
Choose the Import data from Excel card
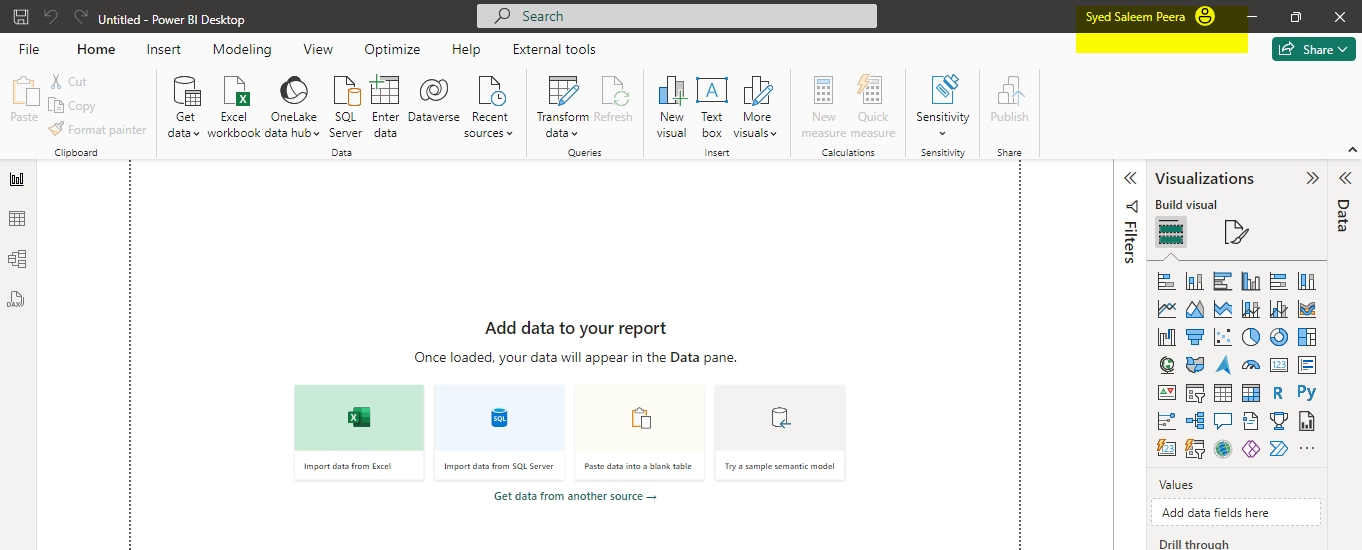[359, 432]
